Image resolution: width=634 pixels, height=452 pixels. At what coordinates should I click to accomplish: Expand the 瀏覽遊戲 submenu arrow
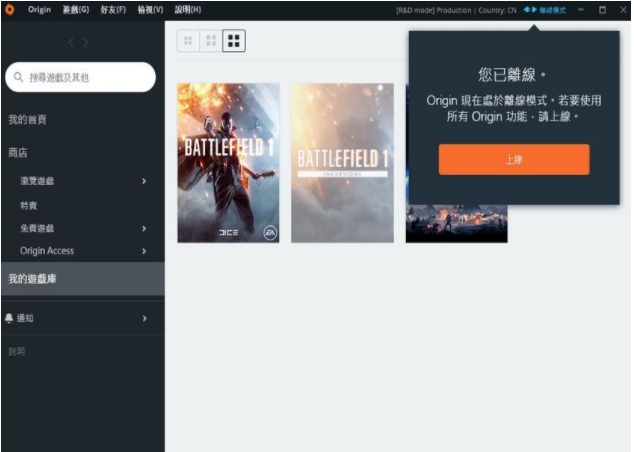click(x=144, y=181)
